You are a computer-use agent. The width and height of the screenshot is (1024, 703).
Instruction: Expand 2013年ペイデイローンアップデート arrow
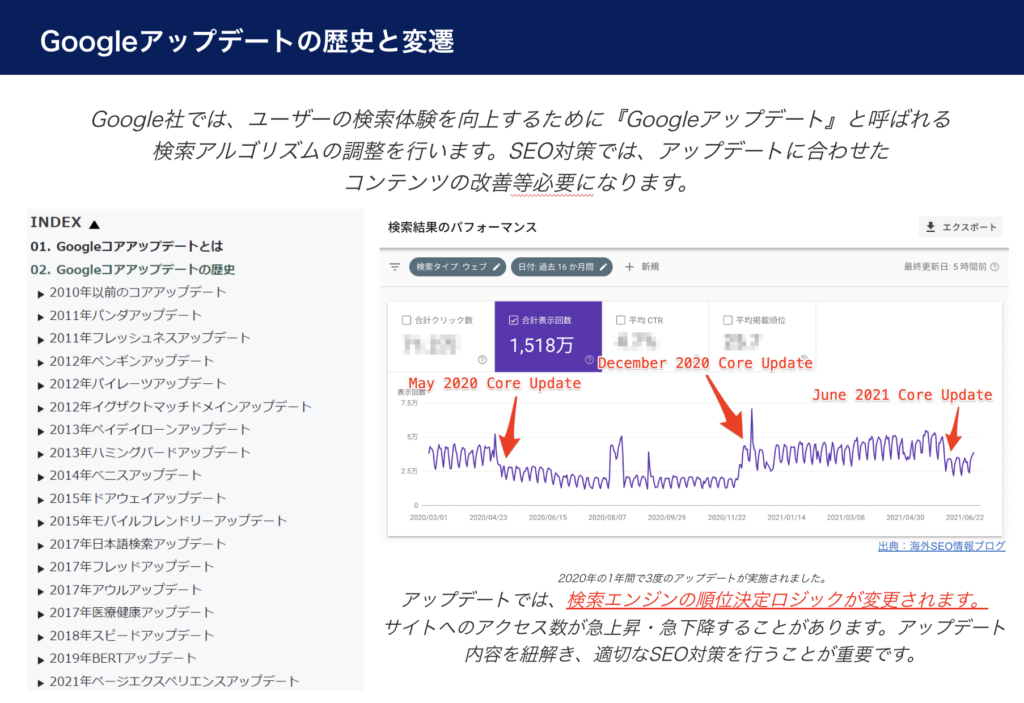coord(40,431)
